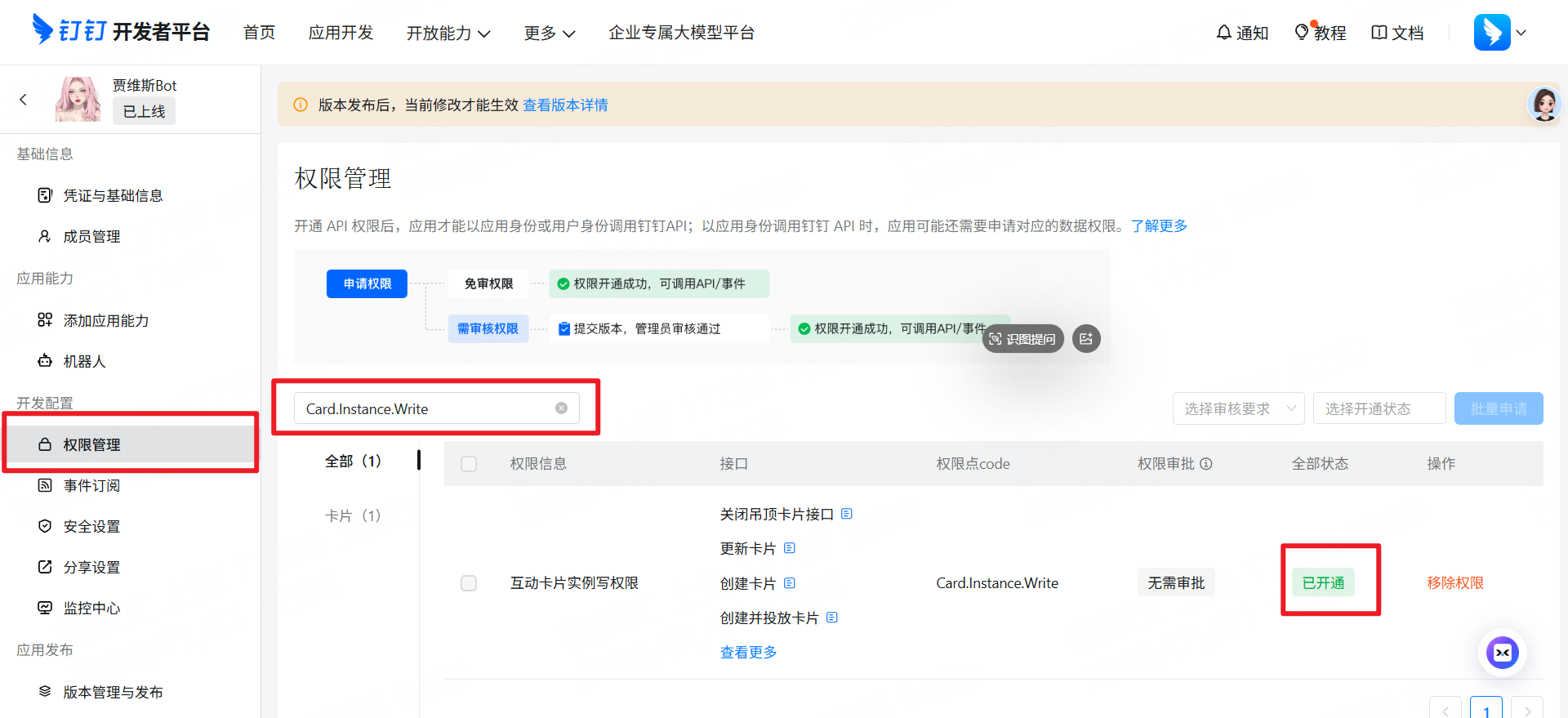Click the support avatar in the banner

pos(1544,105)
